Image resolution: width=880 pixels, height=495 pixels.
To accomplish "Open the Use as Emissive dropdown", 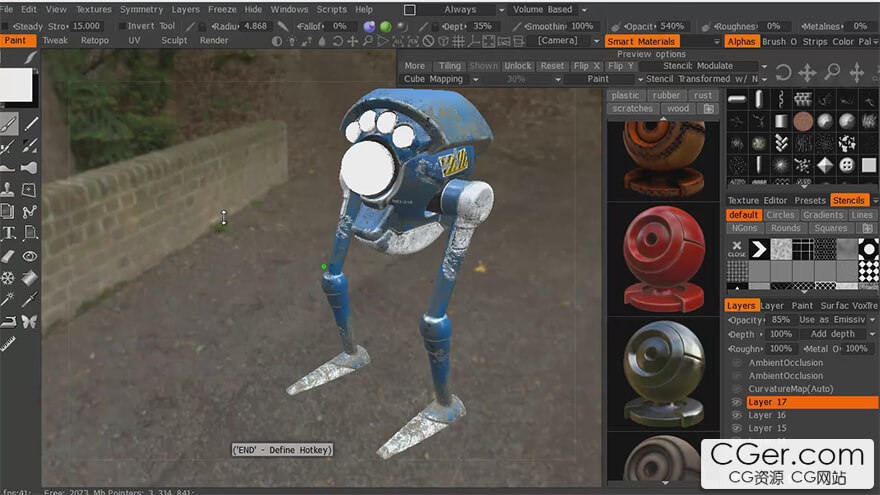I will pos(836,320).
